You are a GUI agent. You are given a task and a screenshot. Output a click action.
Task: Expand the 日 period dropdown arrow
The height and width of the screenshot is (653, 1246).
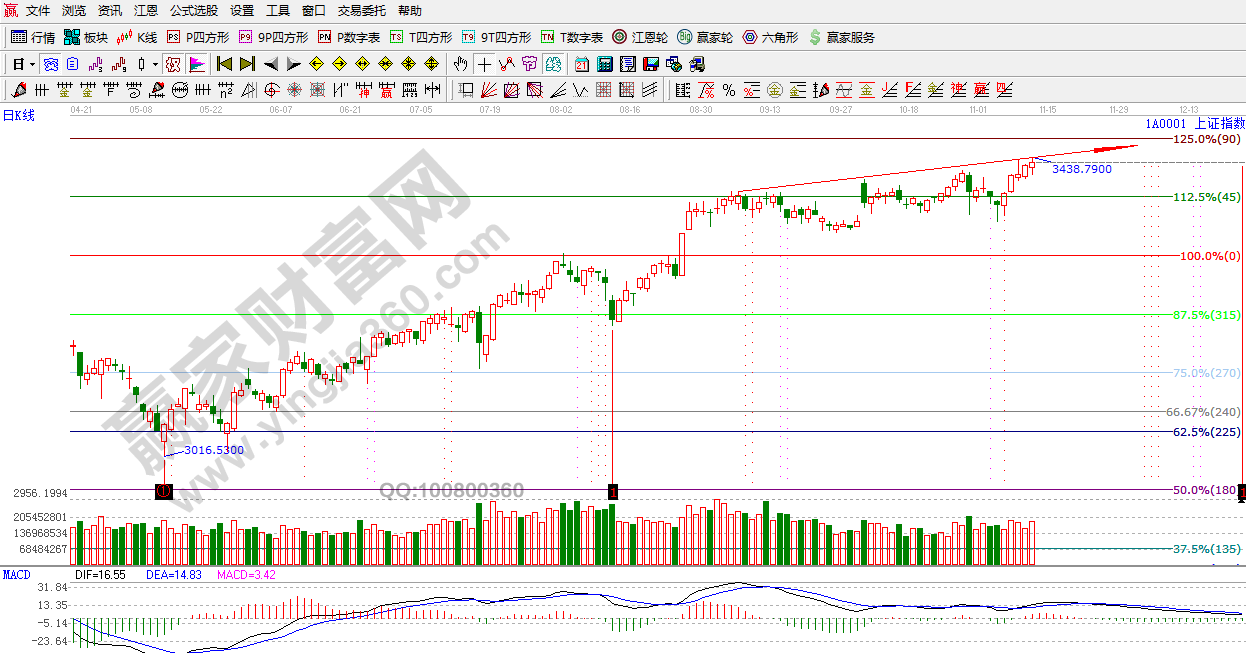click(32, 64)
